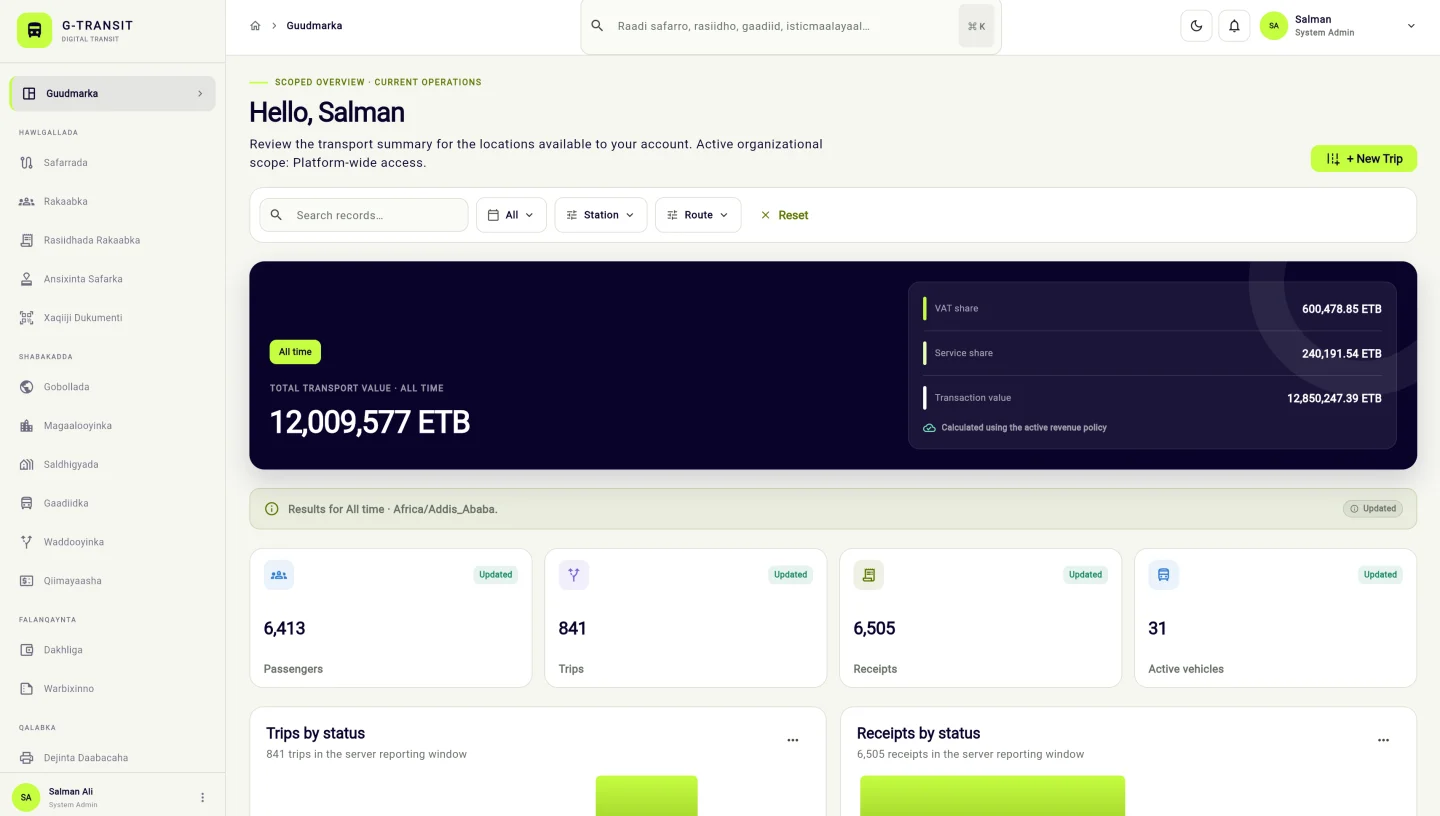1440x816 pixels.
Task: Open the Salman account dropdown chevron
Action: (1411, 26)
